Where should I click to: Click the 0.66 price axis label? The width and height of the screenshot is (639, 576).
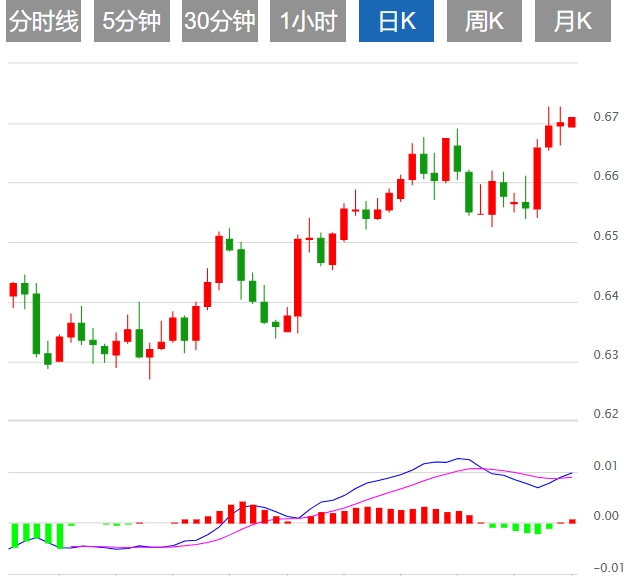point(605,177)
